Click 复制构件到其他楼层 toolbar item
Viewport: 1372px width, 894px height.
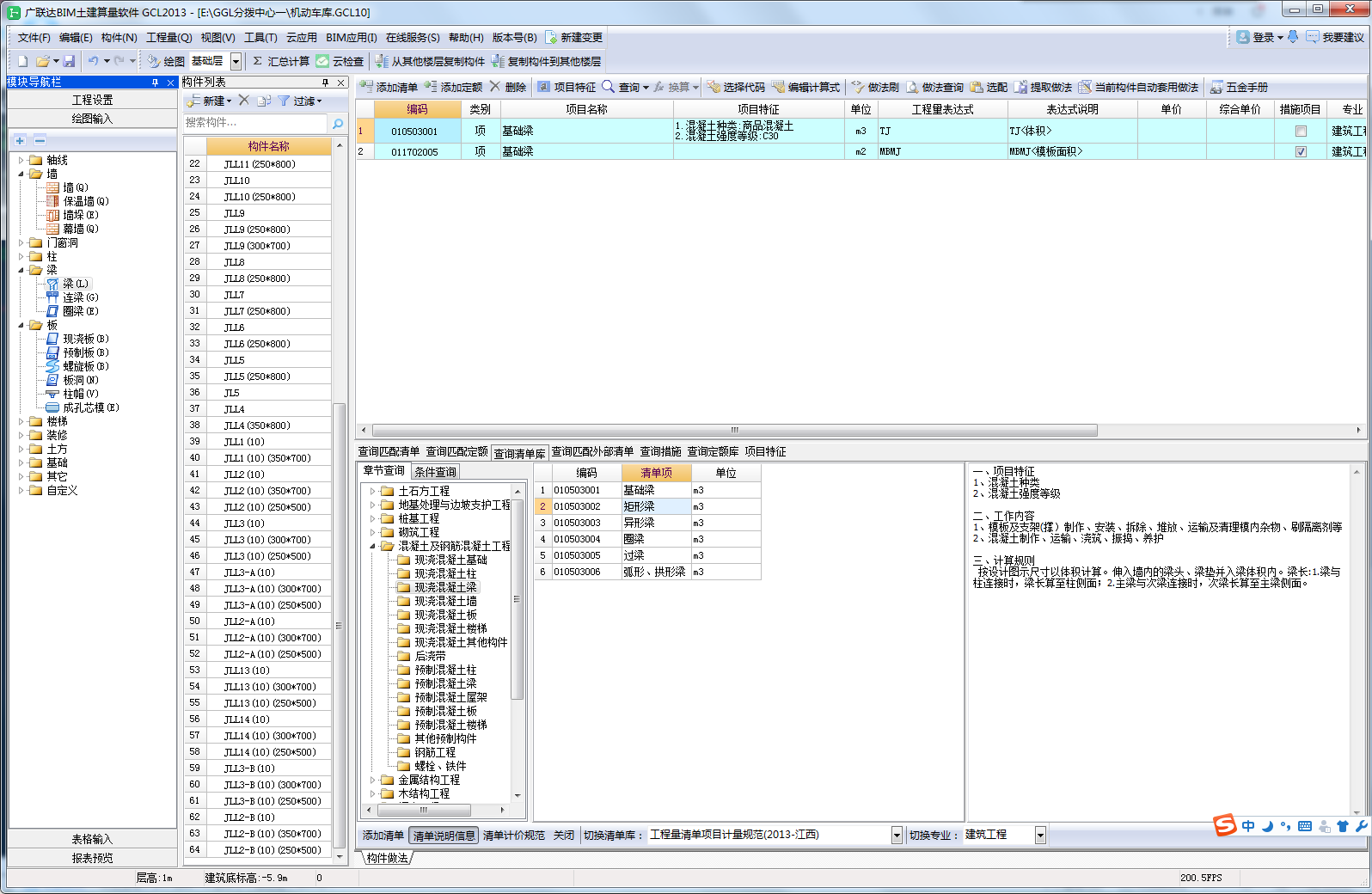[547, 61]
